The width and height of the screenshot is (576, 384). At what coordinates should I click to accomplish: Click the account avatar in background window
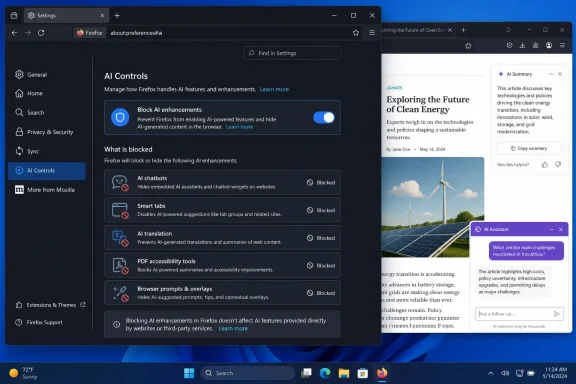coord(549,46)
